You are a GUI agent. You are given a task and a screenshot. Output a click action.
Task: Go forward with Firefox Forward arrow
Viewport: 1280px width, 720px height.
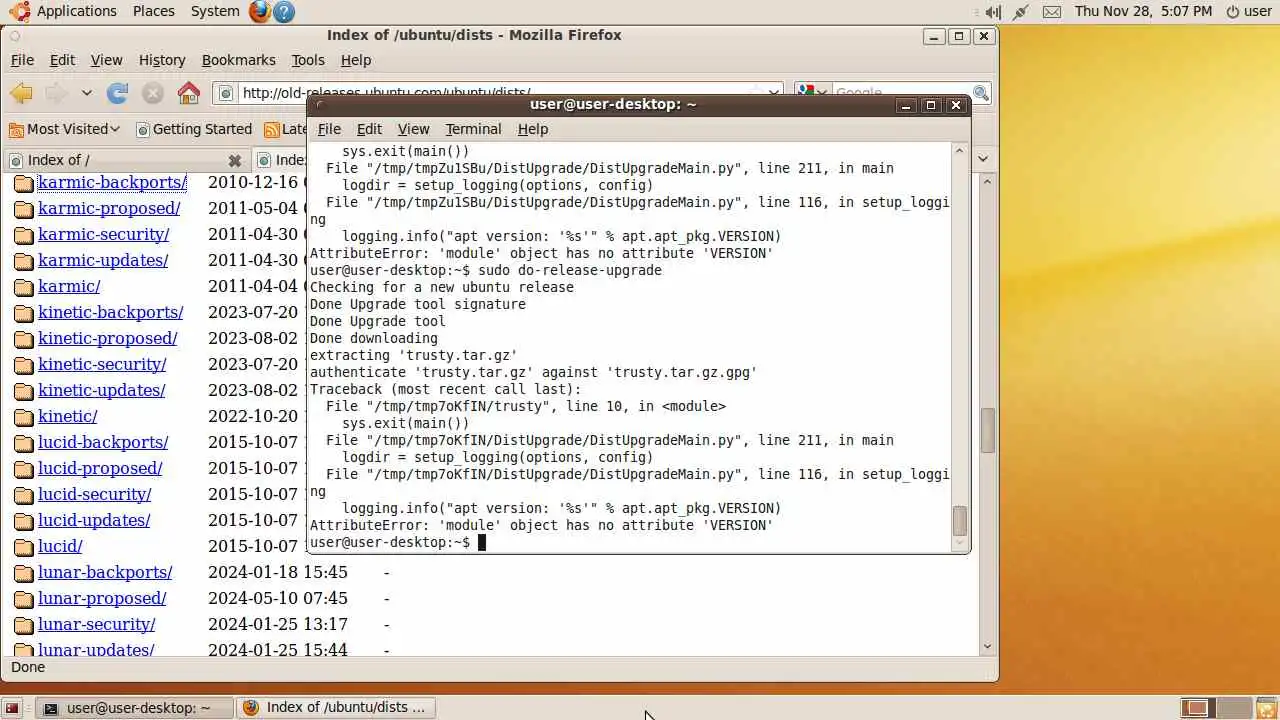tap(56, 93)
